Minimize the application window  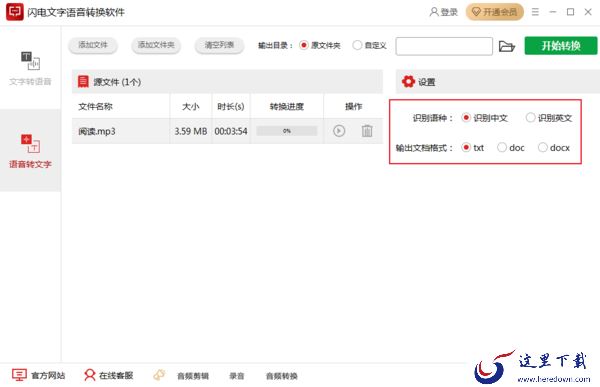click(x=553, y=12)
